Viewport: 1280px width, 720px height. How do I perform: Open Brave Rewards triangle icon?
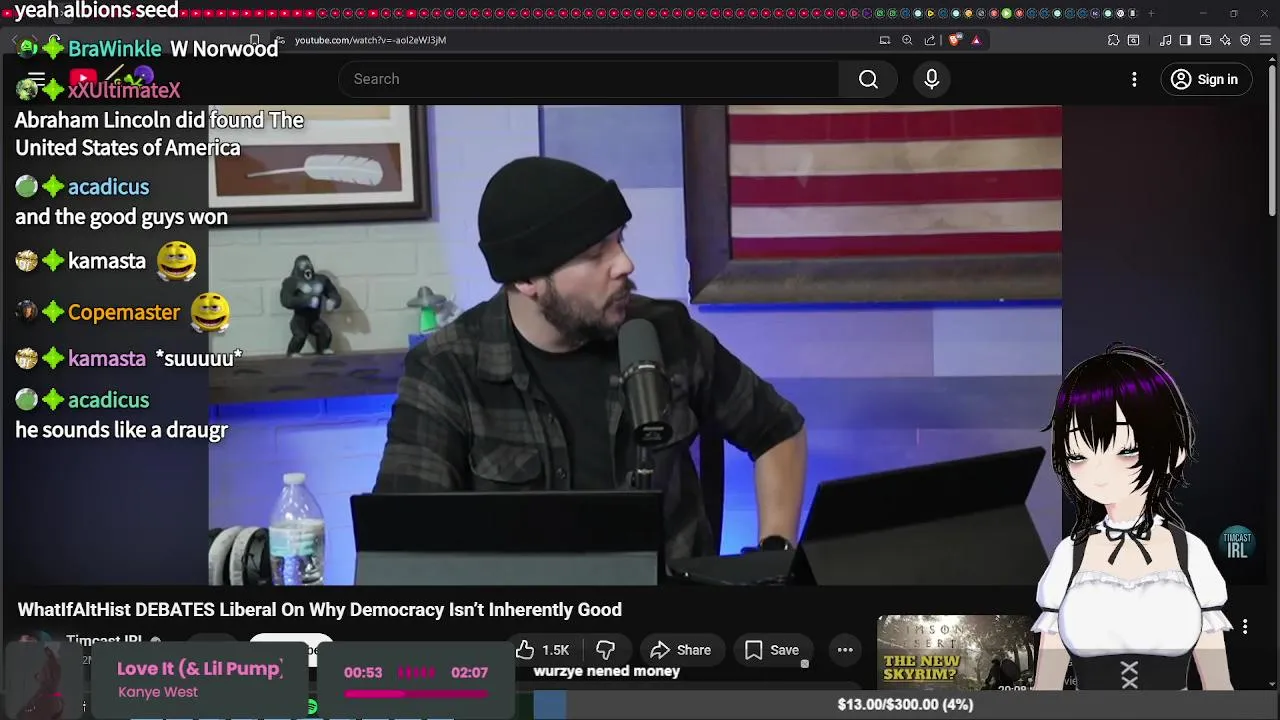tap(976, 40)
